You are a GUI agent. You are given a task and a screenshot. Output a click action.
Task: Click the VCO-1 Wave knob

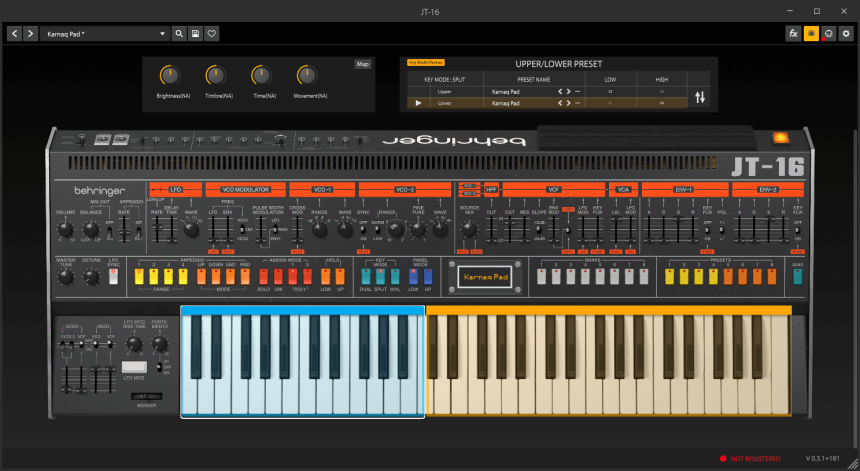[345, 229]
